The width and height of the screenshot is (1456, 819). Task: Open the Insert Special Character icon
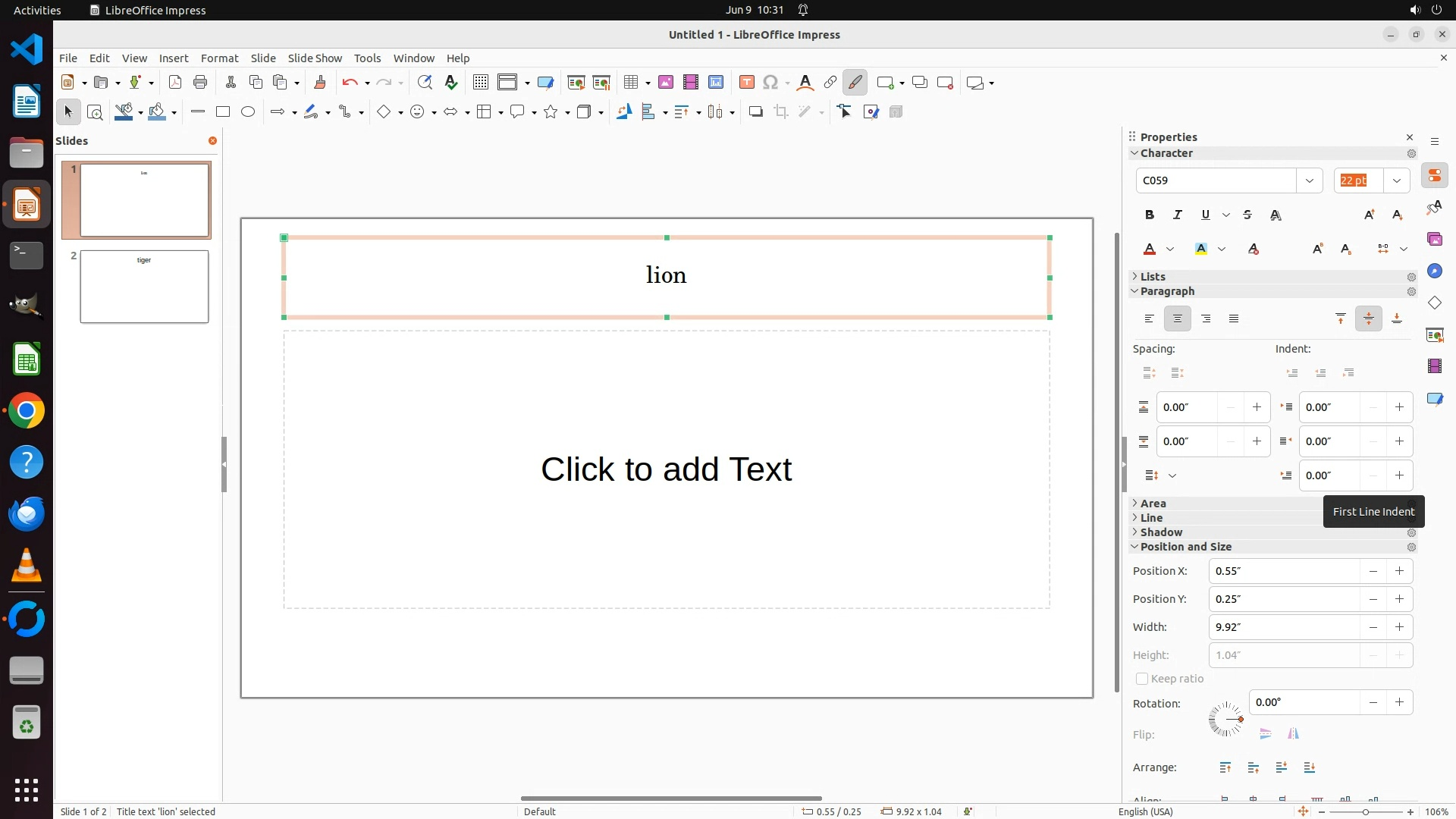tap(770, 83)
